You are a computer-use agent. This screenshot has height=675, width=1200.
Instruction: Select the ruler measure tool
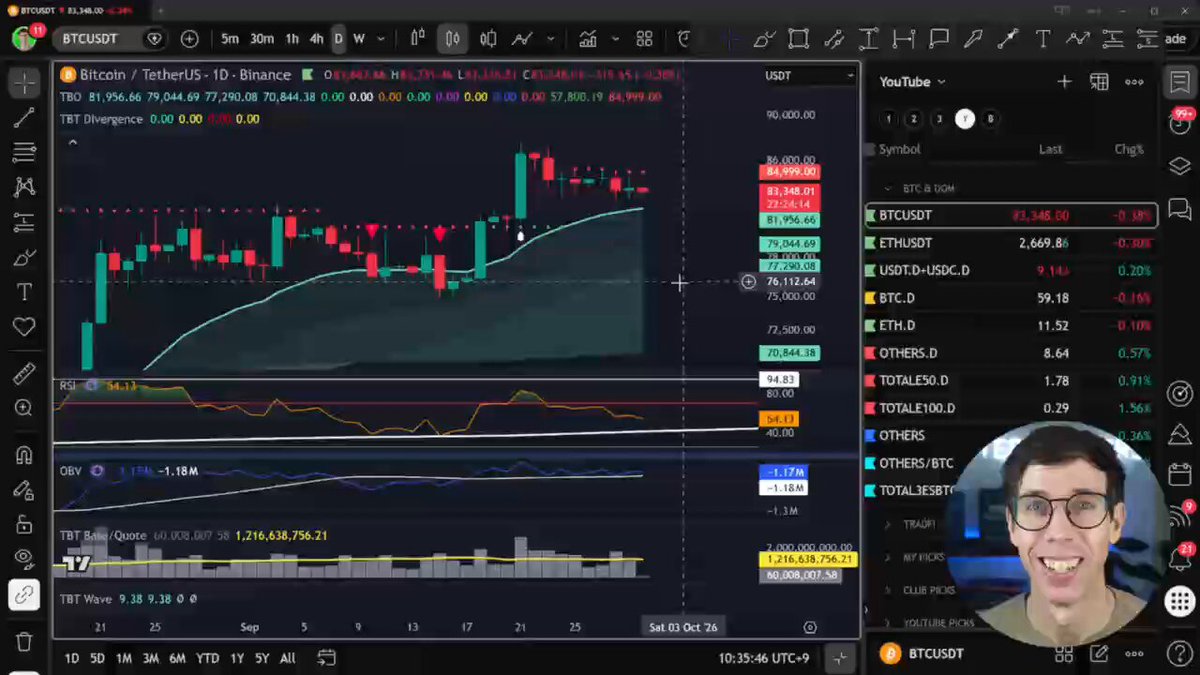(24, 374)
